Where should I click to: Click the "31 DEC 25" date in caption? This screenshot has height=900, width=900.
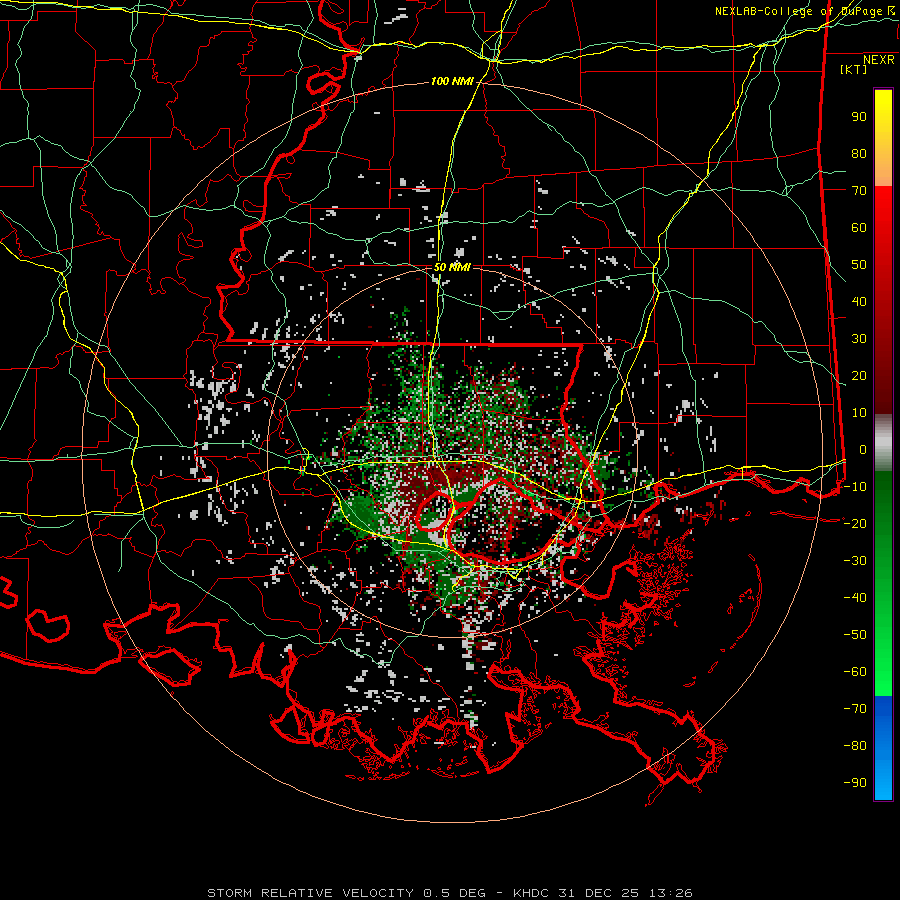[599, 893]
